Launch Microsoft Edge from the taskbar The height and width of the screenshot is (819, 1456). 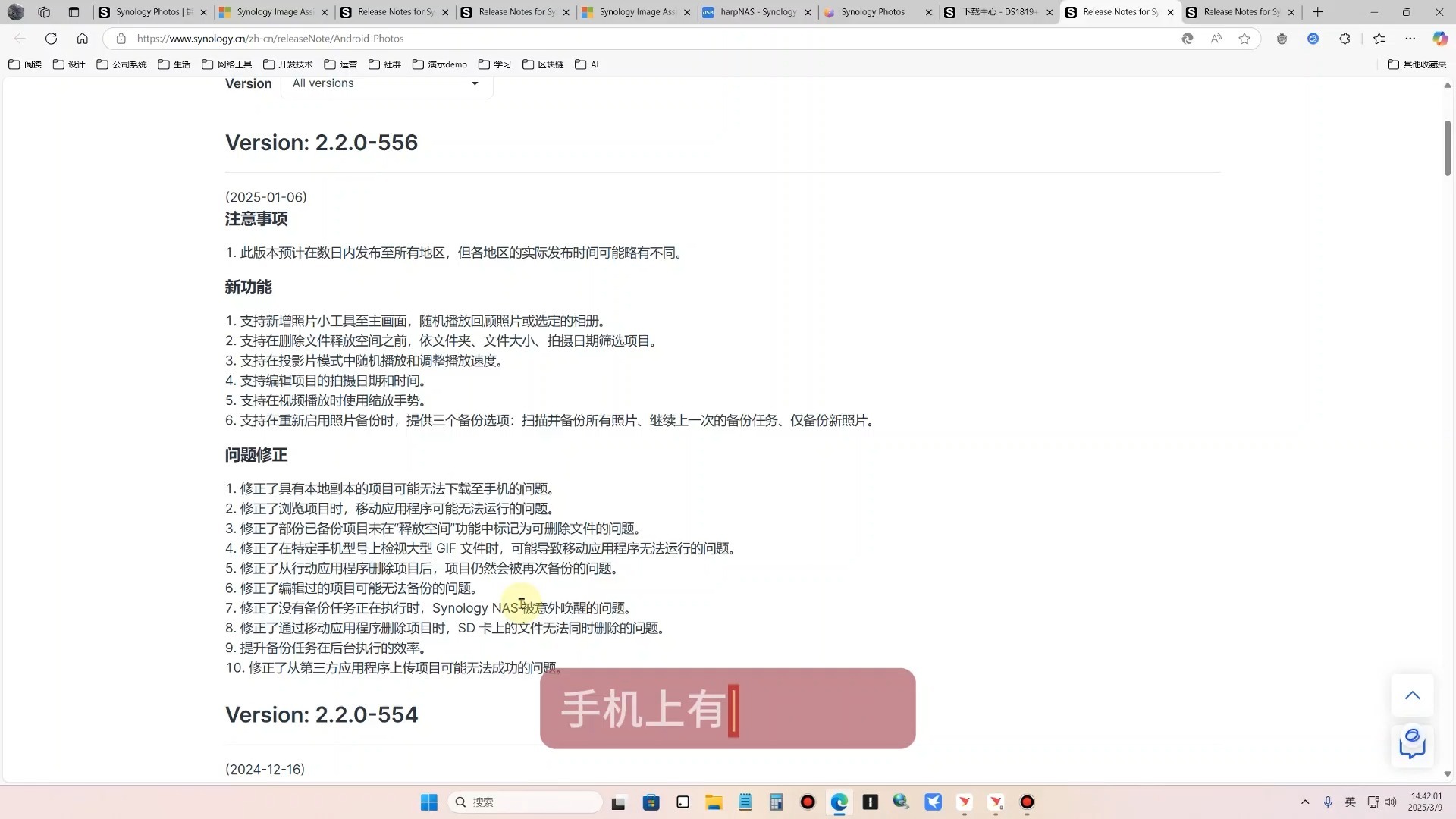pyautogui.click(x=839, y=802)
